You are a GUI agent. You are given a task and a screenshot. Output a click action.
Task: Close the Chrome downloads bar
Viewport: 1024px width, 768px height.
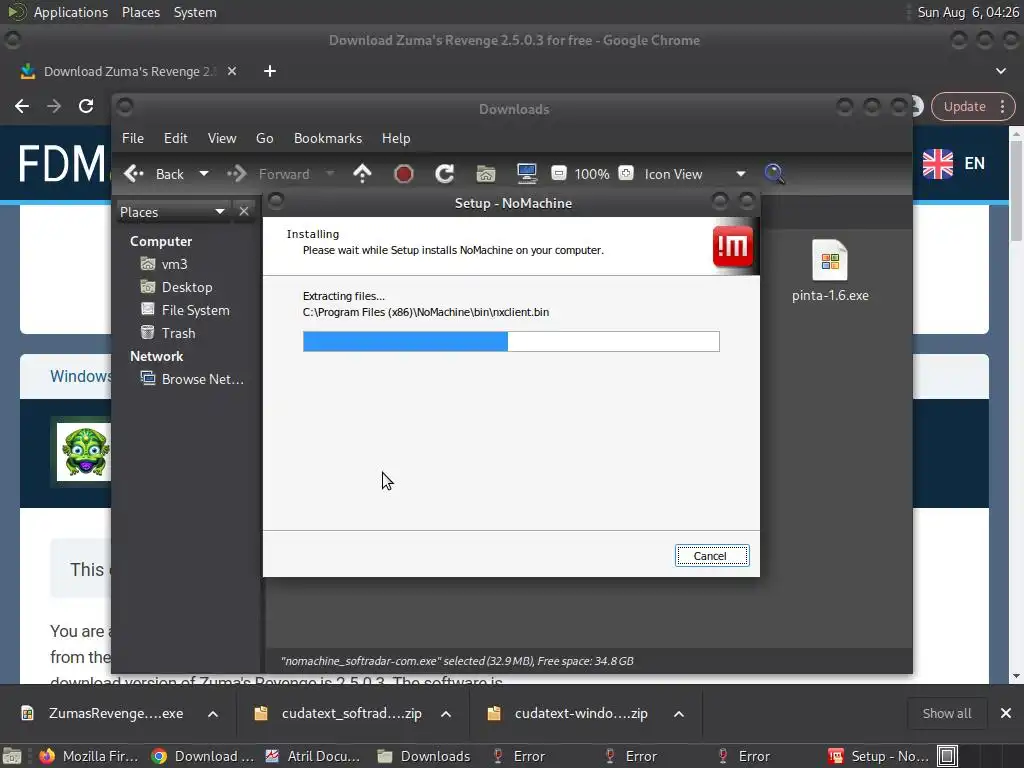click(x=1006, y=713)
